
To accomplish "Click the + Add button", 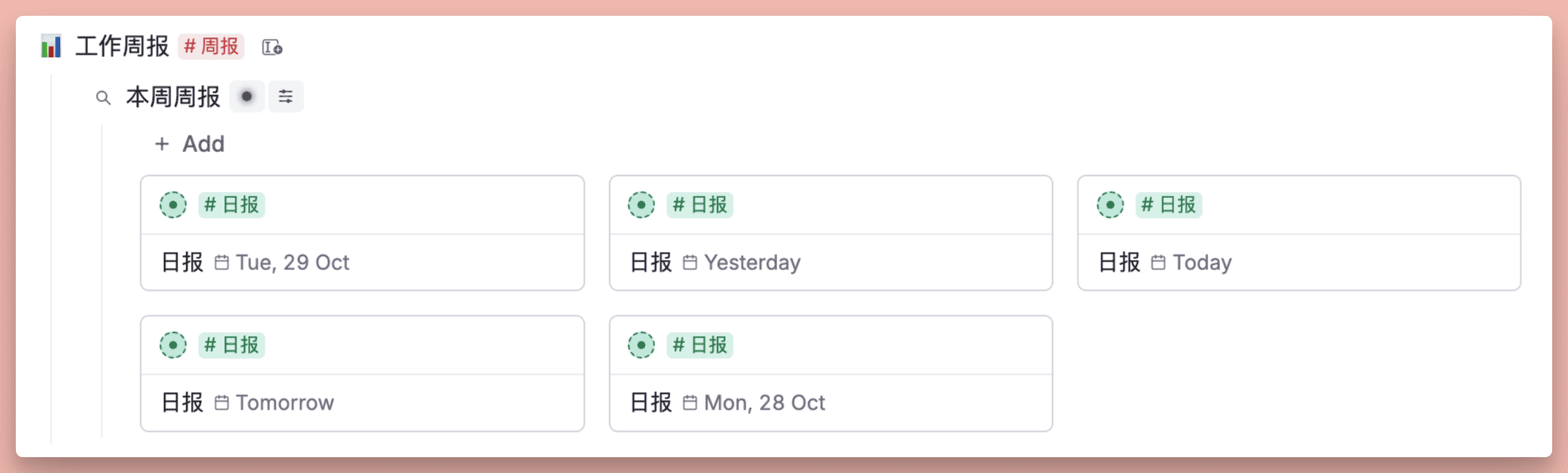I will [x=190, y=144].
